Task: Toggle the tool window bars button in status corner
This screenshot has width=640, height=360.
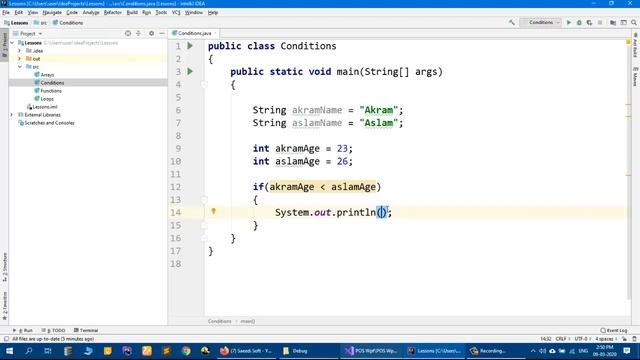Action: tap(6, 339)
